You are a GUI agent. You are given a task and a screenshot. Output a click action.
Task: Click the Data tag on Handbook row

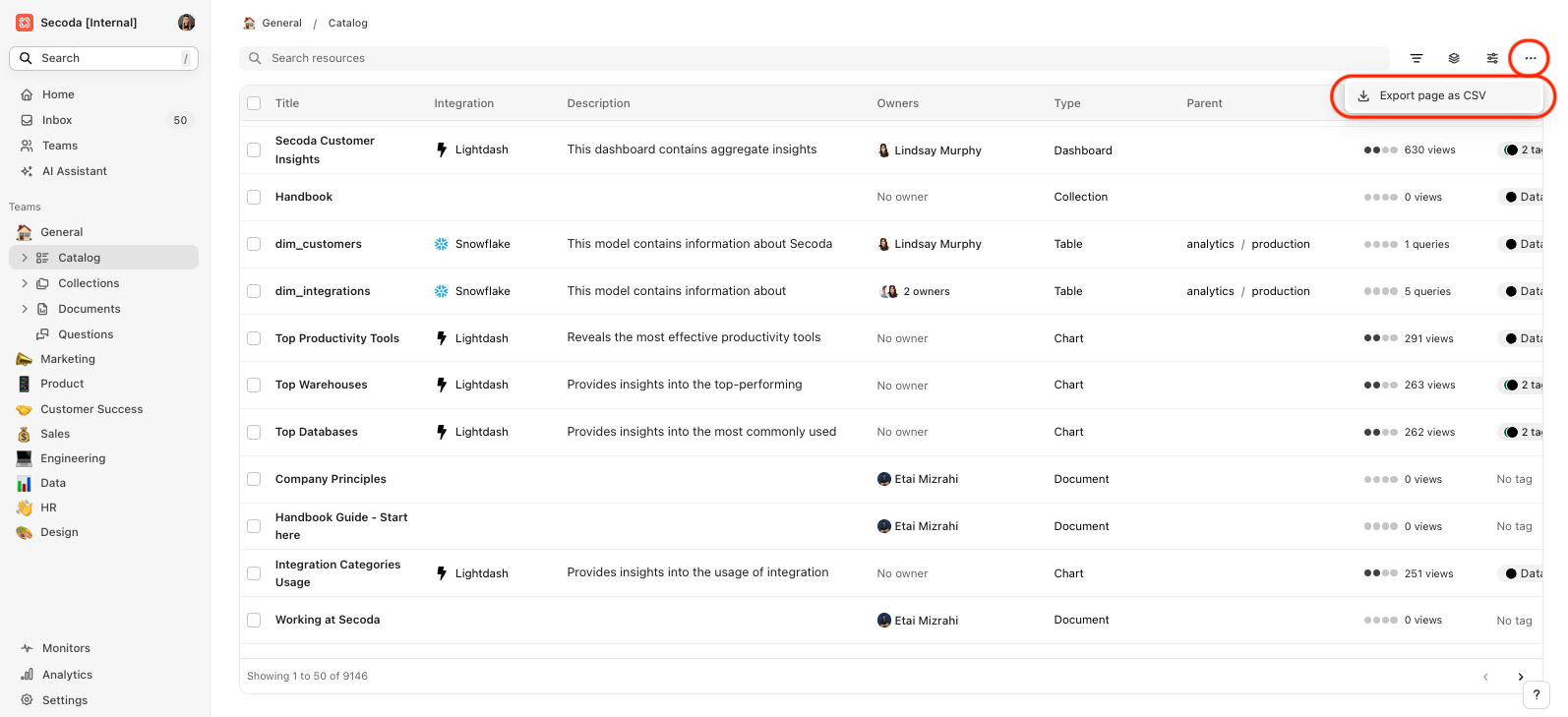[x=1524, y=197]
